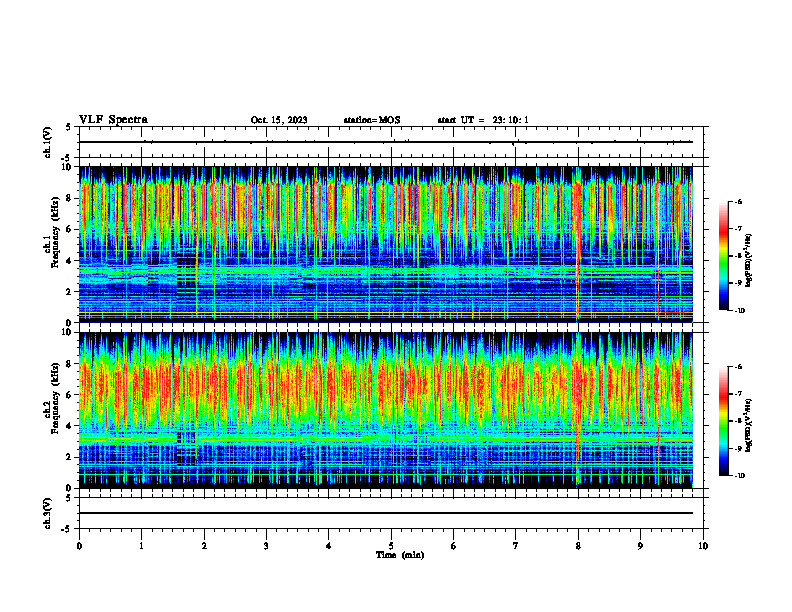
Task: Click the "6" kHz tick on ch.2 frequency axis
Action: 70,395
